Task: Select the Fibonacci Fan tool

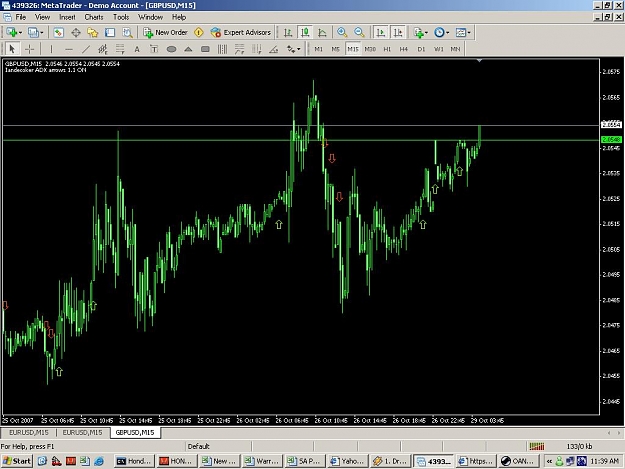Action: [x=240, y=49]
